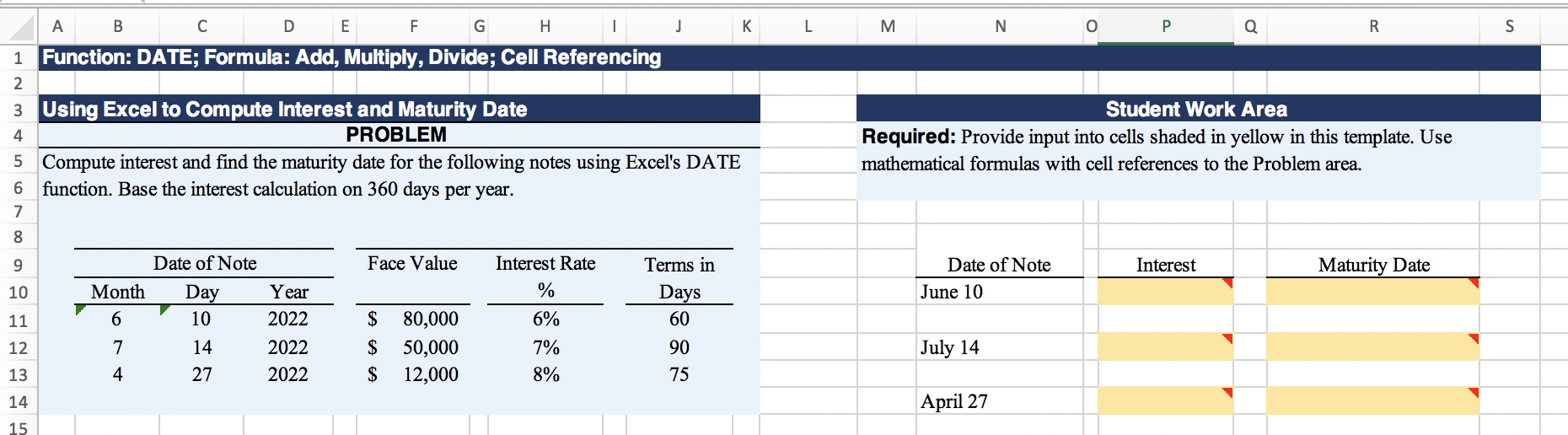Select interest rate cell 7%
1568x435 pixels.
(x=545, y=347)
